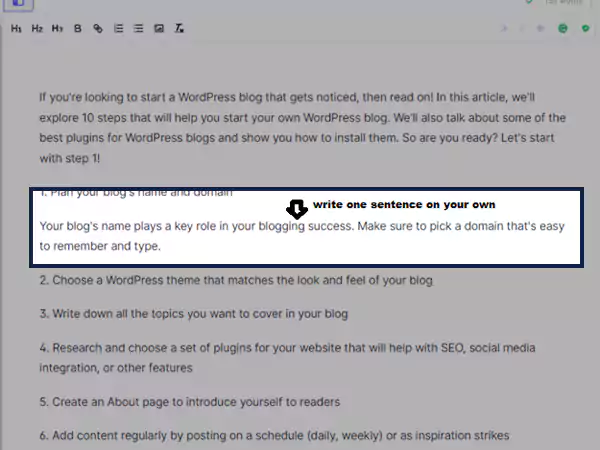Screen dimensions: 600x450
Task: Insert a hyperlink via the link icon
Action: tap(98, 28)
